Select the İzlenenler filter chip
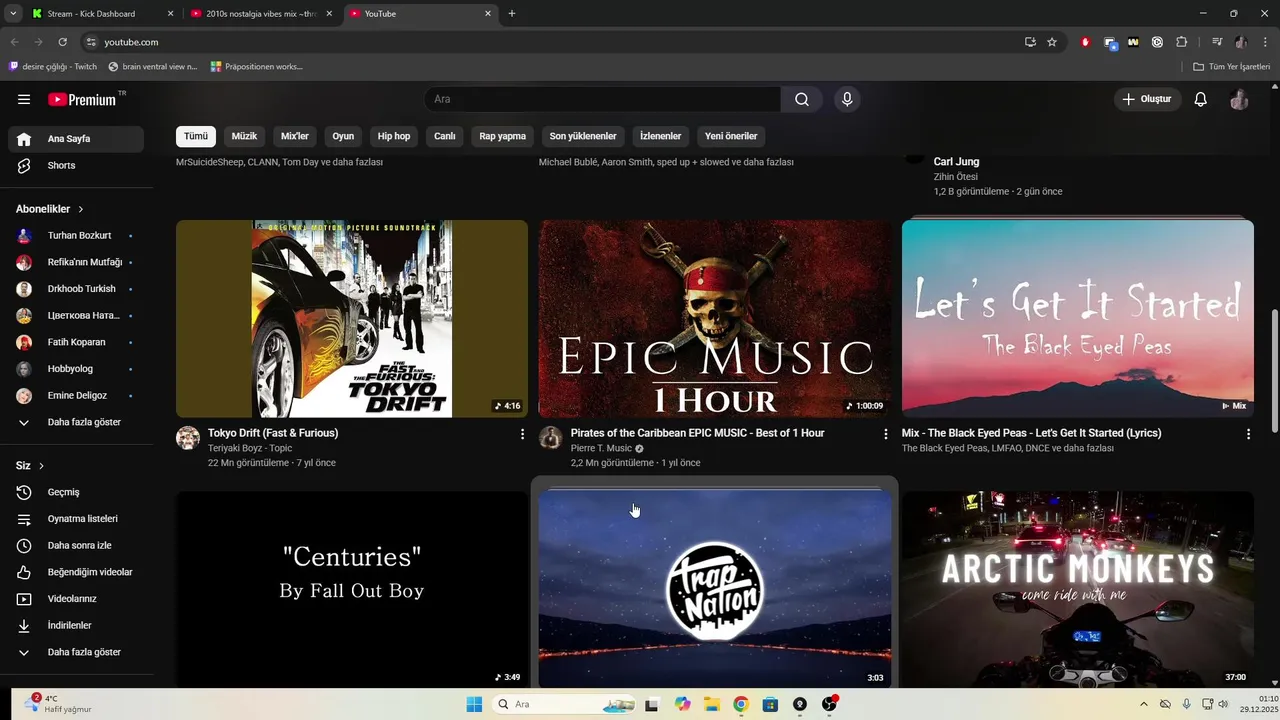Viewport: 1280px width, 720px height. tap(660, 136)
